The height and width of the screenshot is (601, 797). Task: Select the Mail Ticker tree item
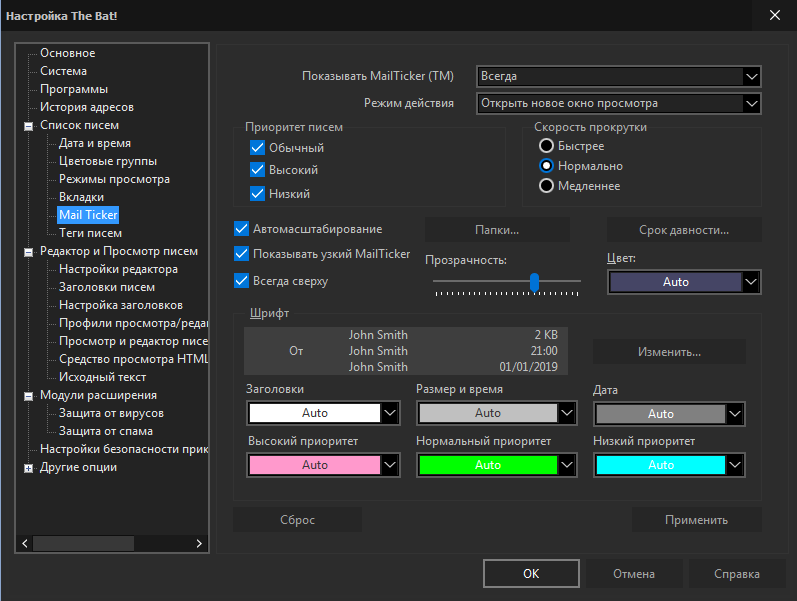click(x=88, y=215)
